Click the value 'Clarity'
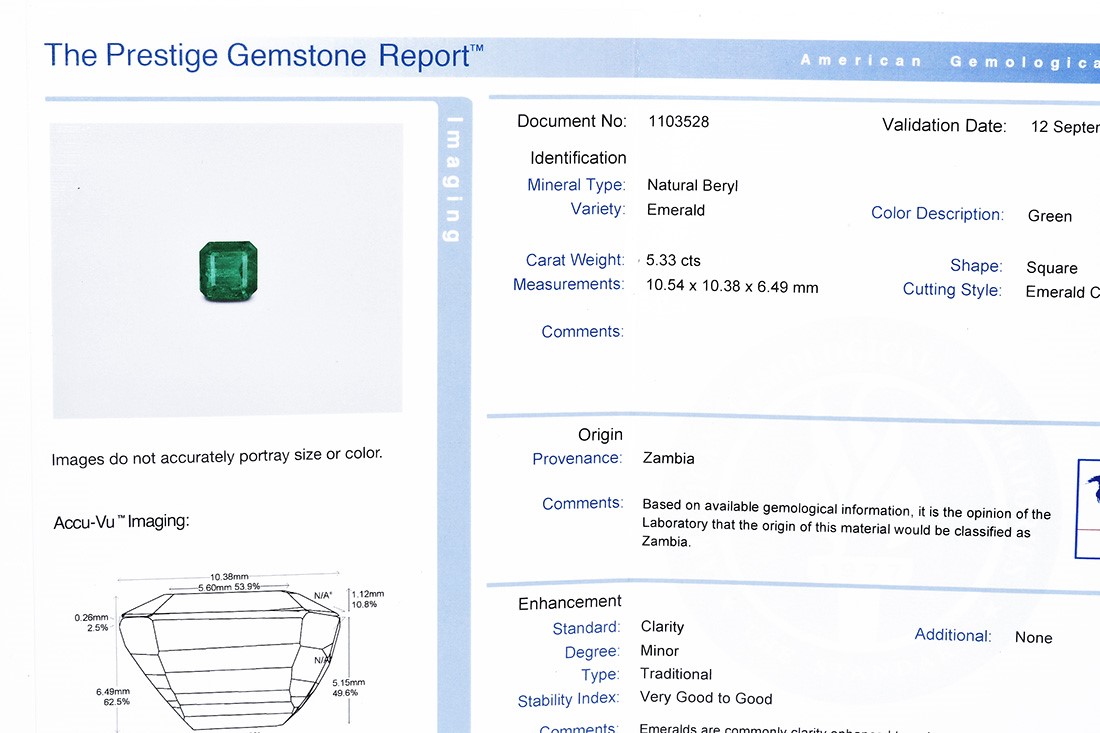 click(662, 626)
